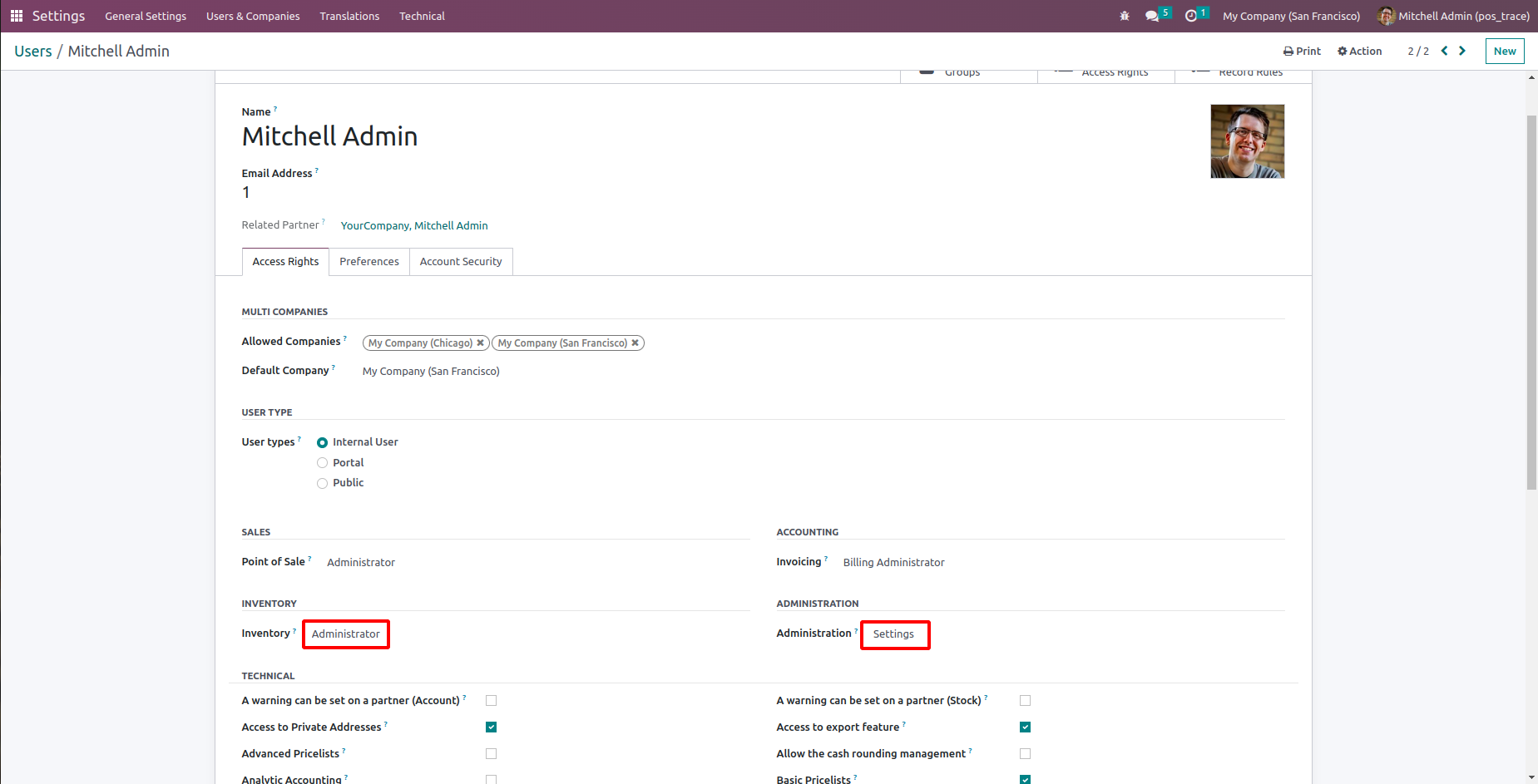Switch to the Preferences tab

click(369, 262)
